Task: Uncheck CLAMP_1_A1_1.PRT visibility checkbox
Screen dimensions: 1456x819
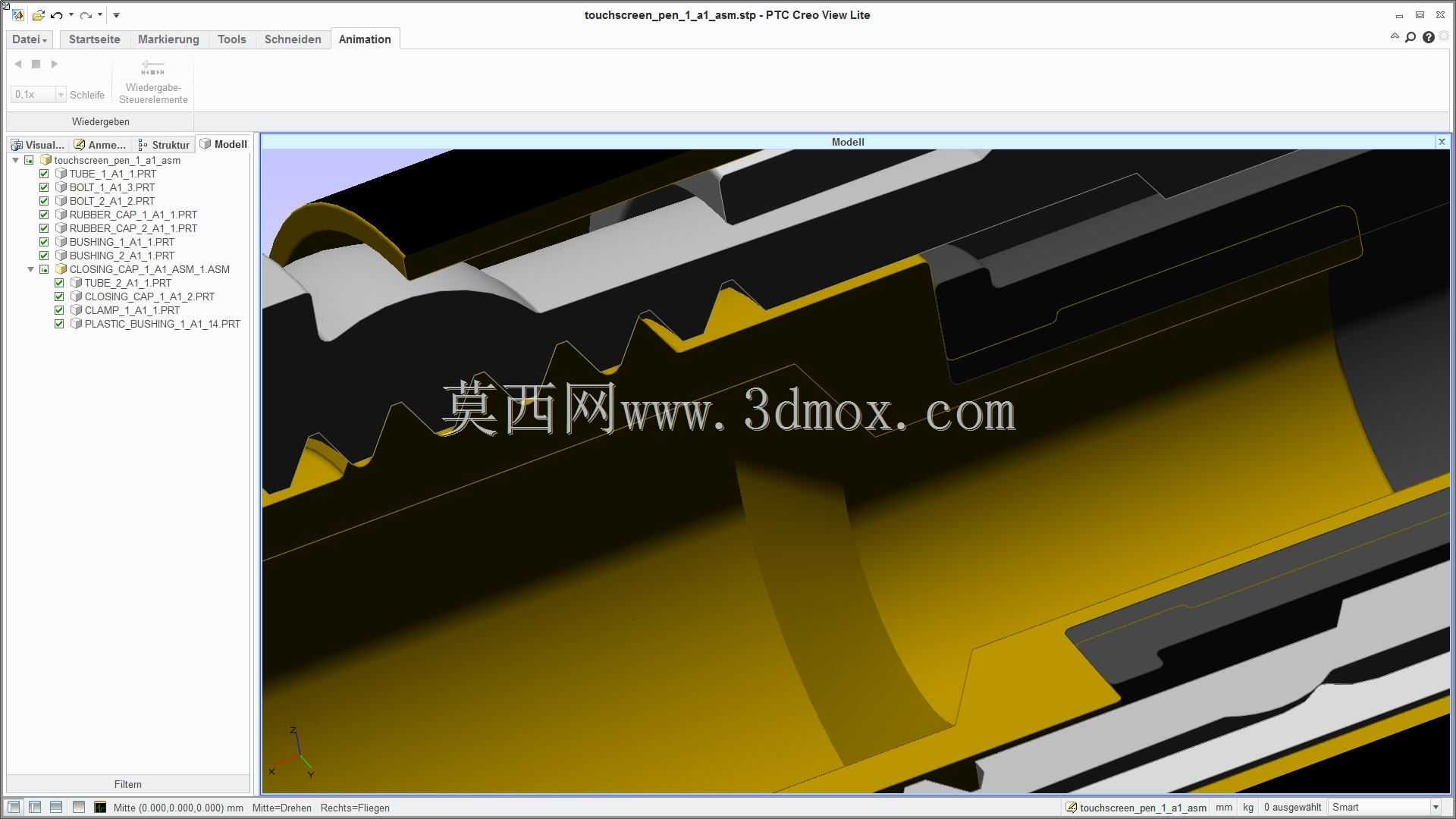Action: tap(59, 310)
